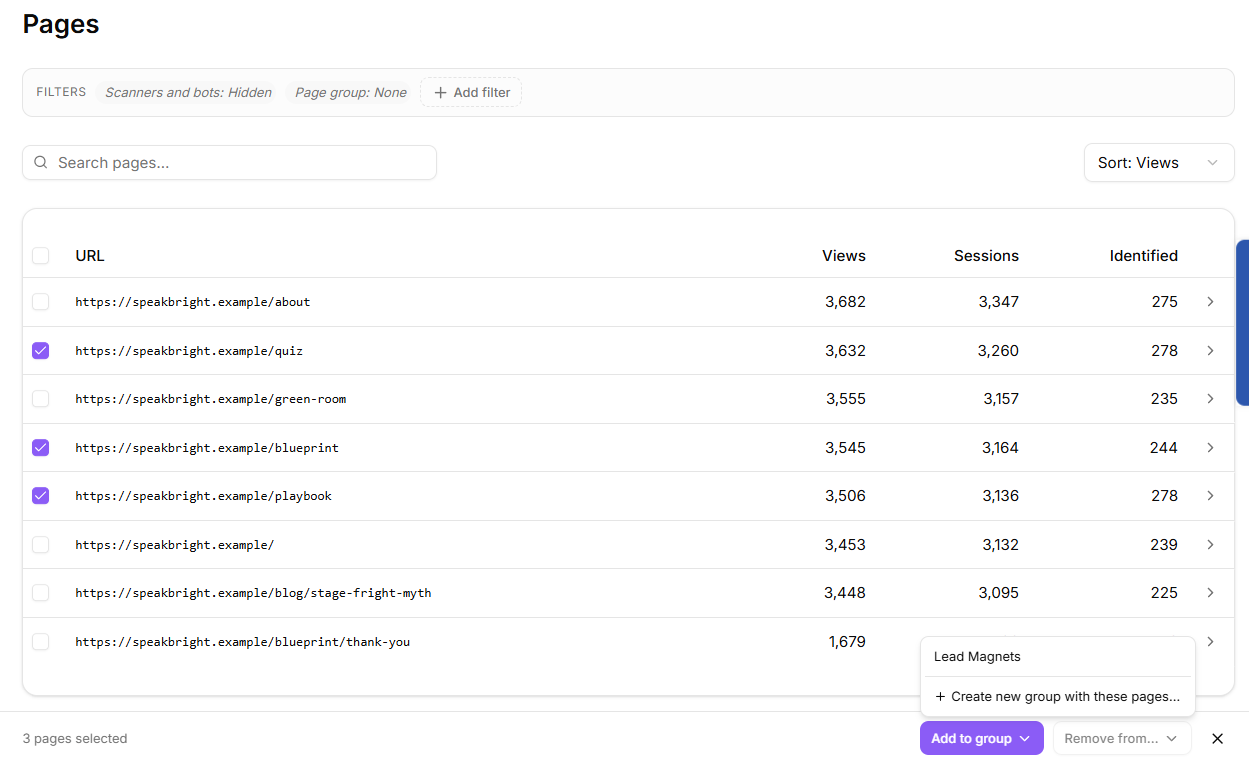Dismiss selection with the X icon

pos(1217,739)
